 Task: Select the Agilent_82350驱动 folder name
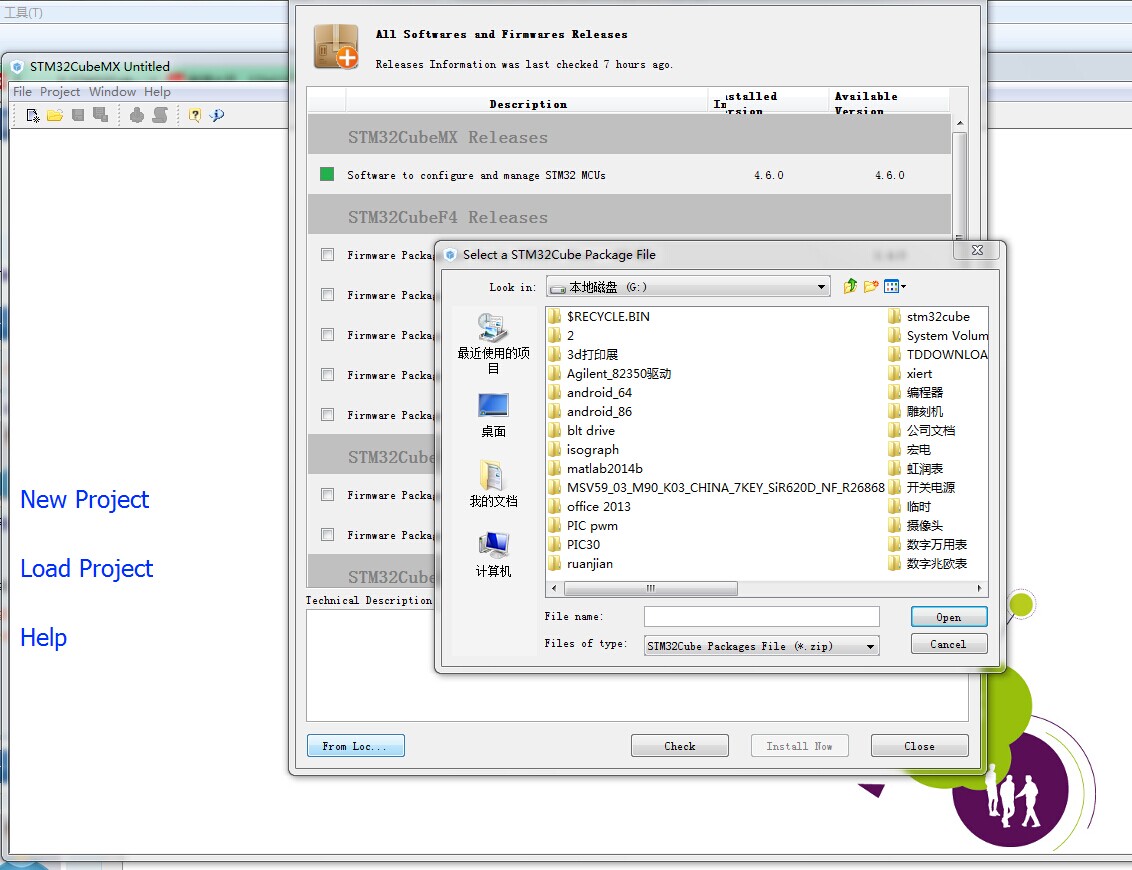tap(619, 373)
